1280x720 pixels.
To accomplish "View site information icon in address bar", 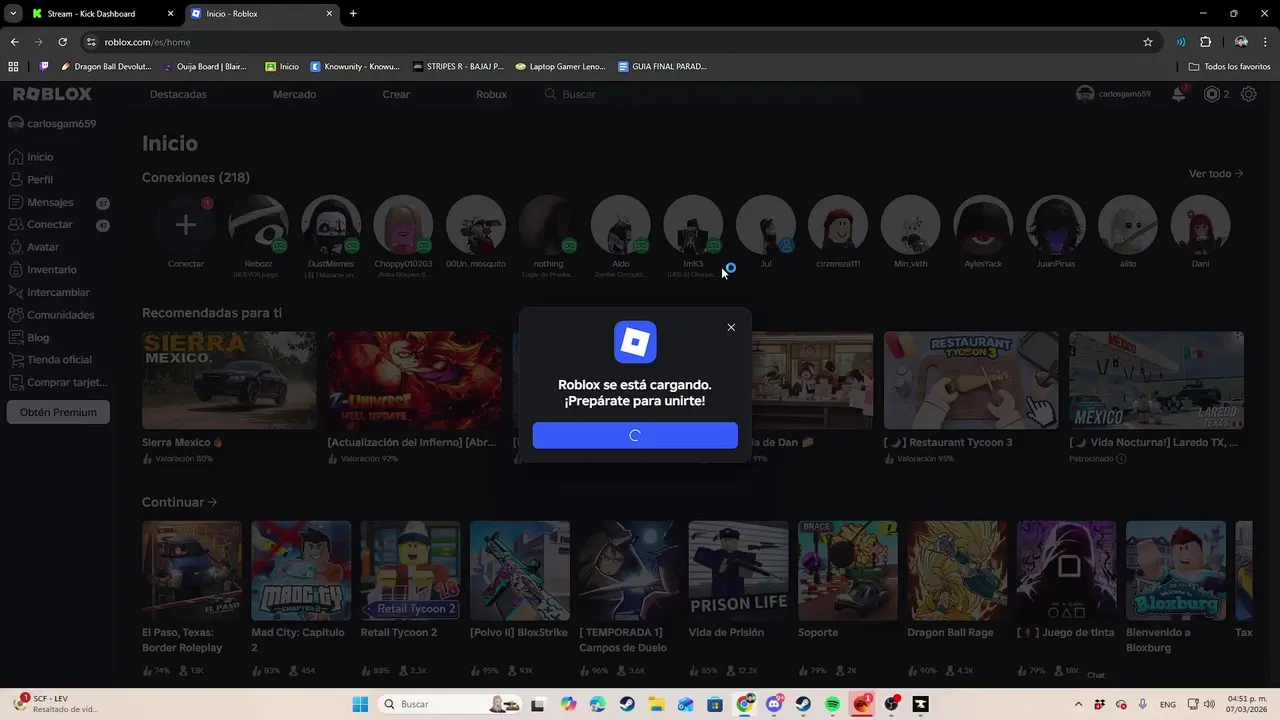I will pos(91,42).
